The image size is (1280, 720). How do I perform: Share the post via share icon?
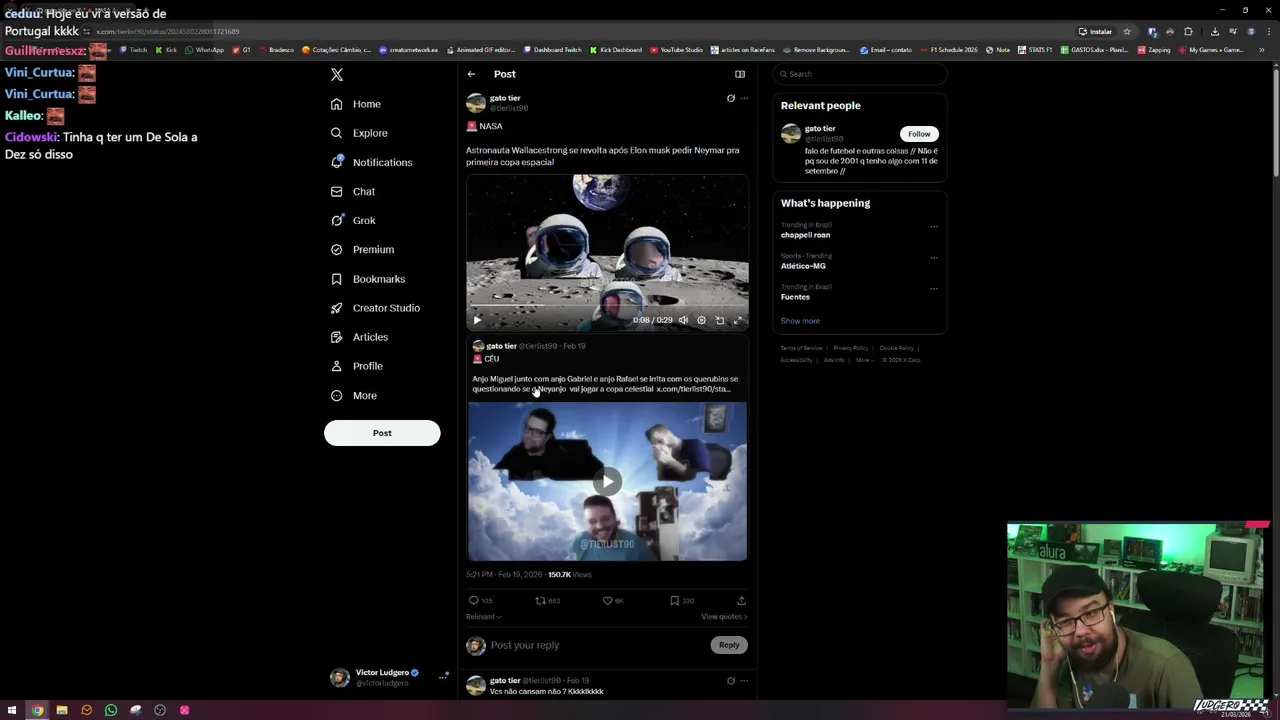tap(741, 601)
